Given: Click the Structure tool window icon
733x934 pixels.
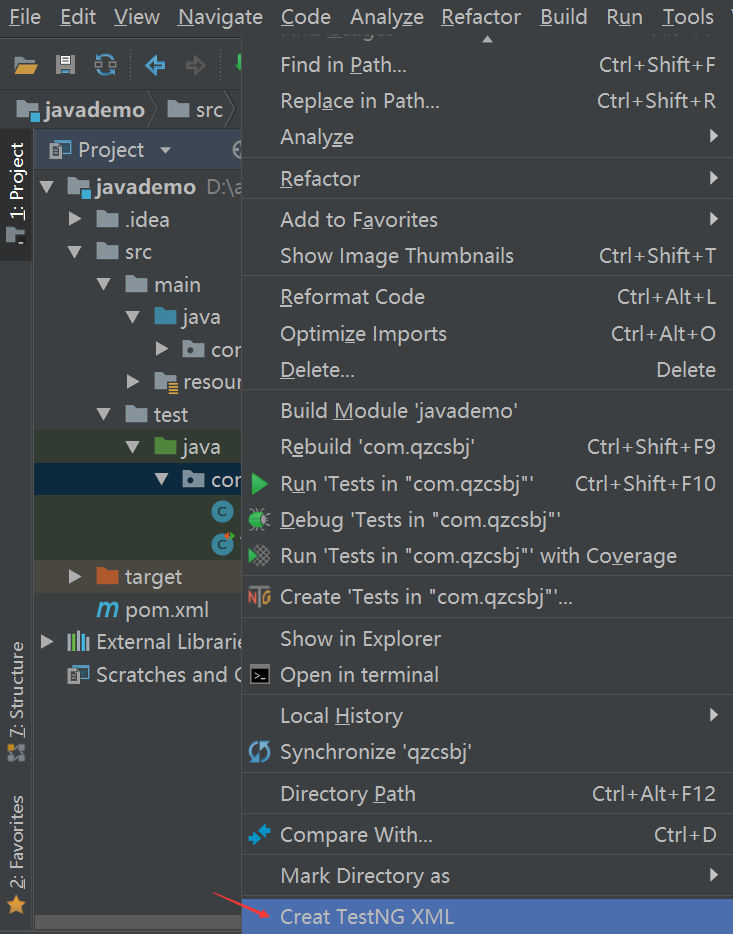Looking at the screenshot, I should point(16,753).
